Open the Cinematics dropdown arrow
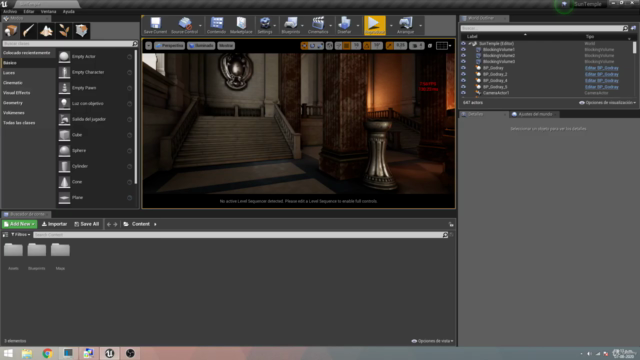Screen dimensions: 640x360 (331, 26)
